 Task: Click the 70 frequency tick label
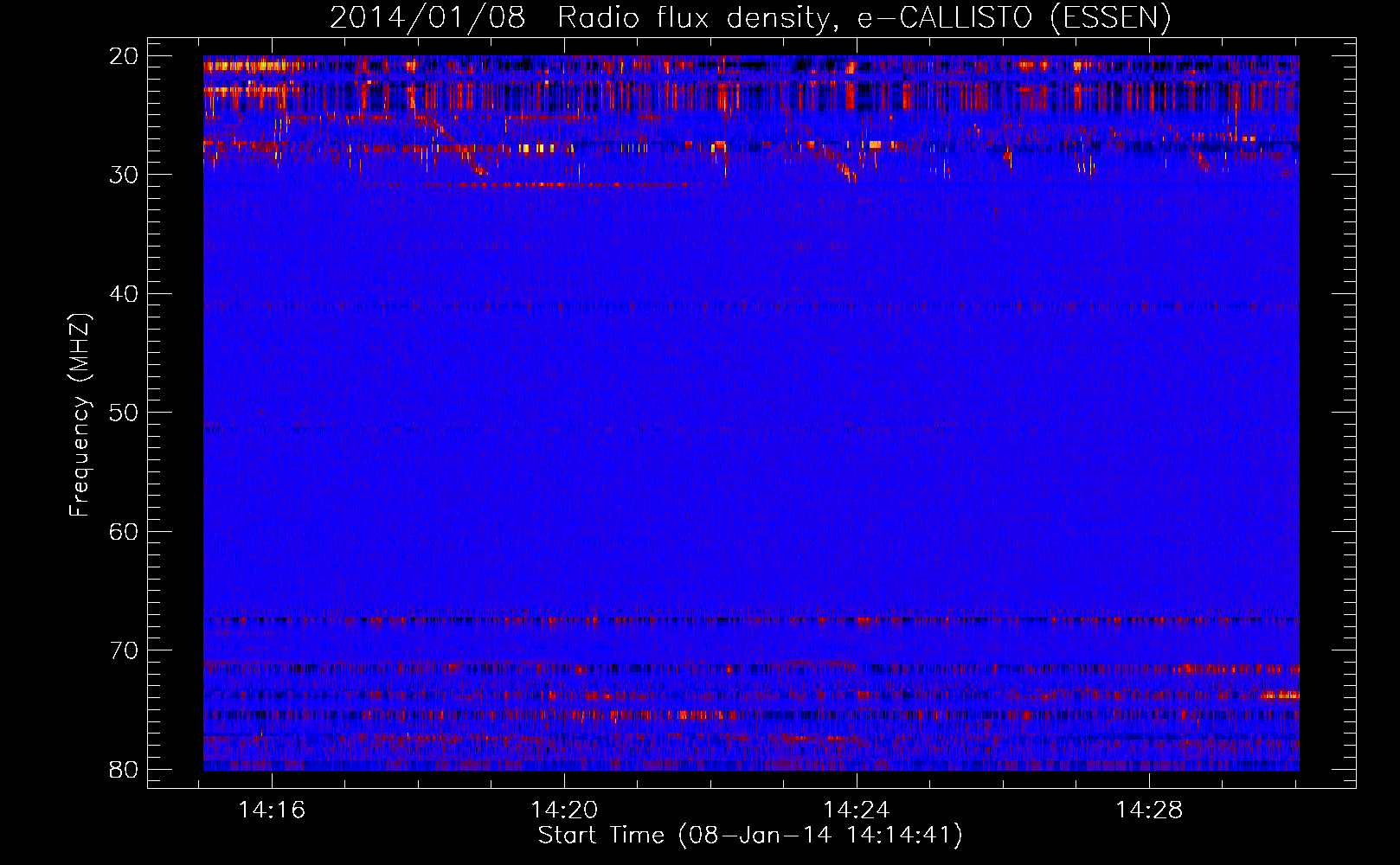pyautogui.click(x=124, y=650)
